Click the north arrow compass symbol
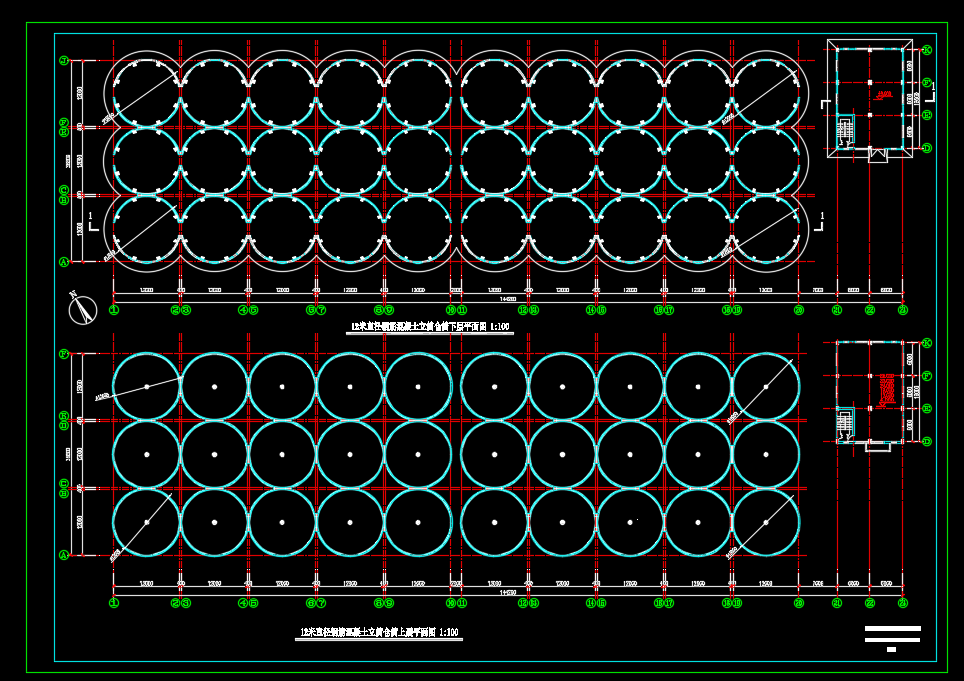Viewport: 964px width, 681px height. (x=82, y=308)
